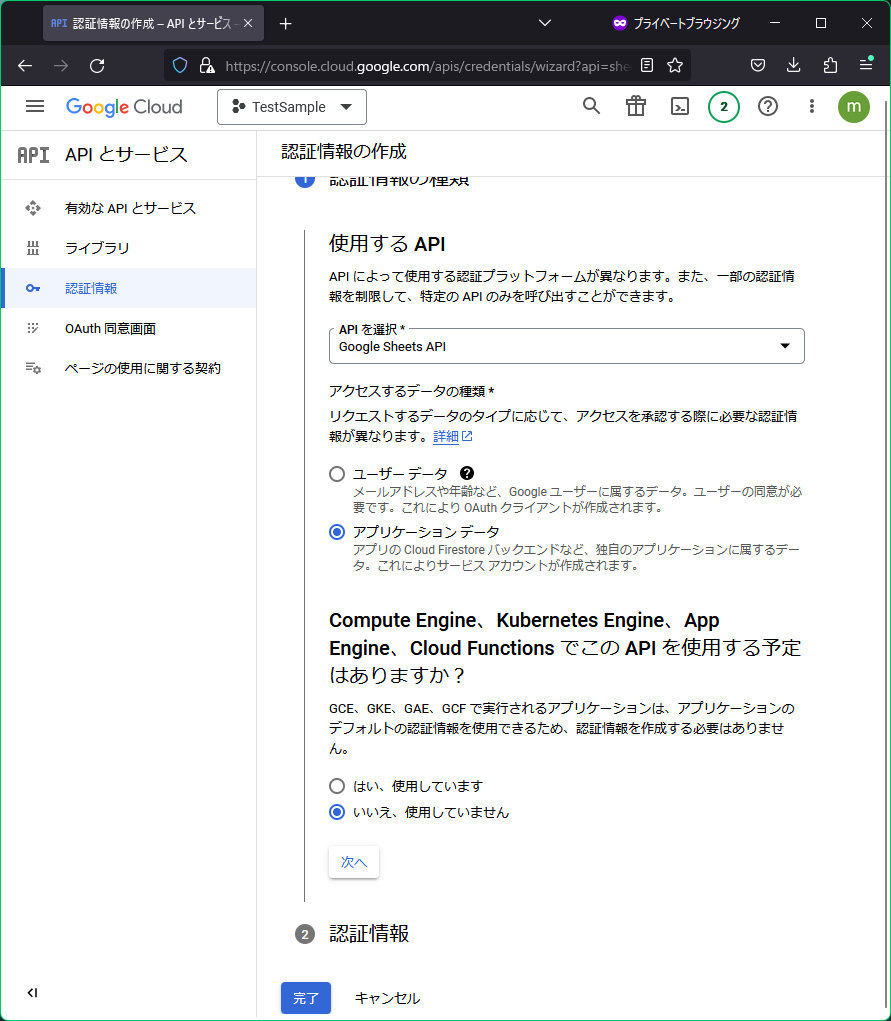Select the はい、使用しています radio option
The width and height of the screenshot is (891, 1021).
337,786
